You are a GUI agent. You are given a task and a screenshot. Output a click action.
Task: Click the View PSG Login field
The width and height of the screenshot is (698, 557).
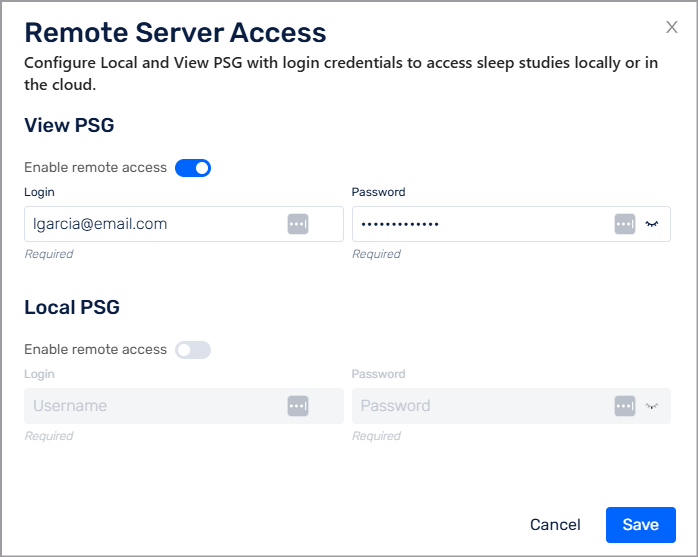pos(184,224)
